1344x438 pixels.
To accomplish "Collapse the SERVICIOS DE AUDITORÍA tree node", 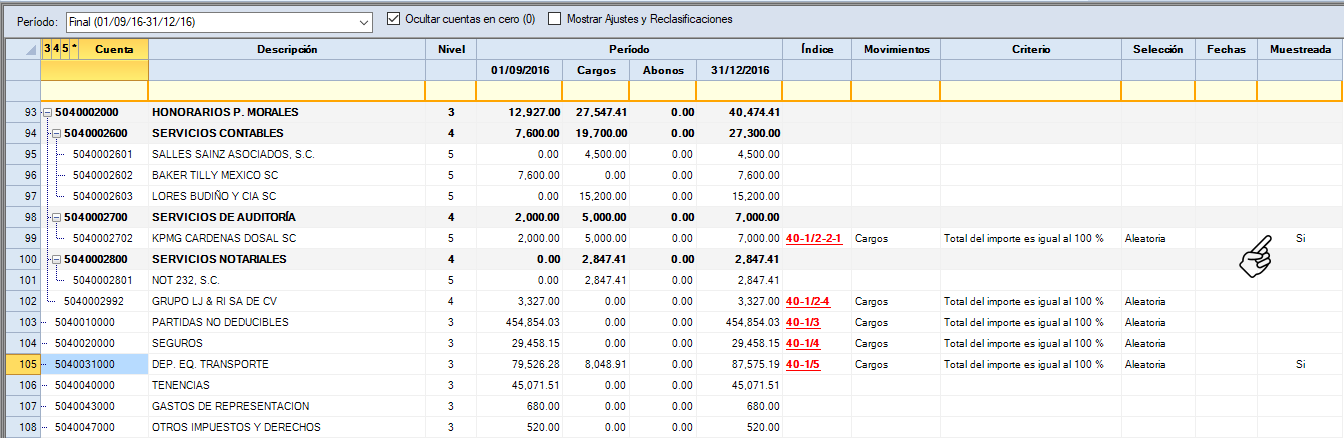I will tap(57, 217).
